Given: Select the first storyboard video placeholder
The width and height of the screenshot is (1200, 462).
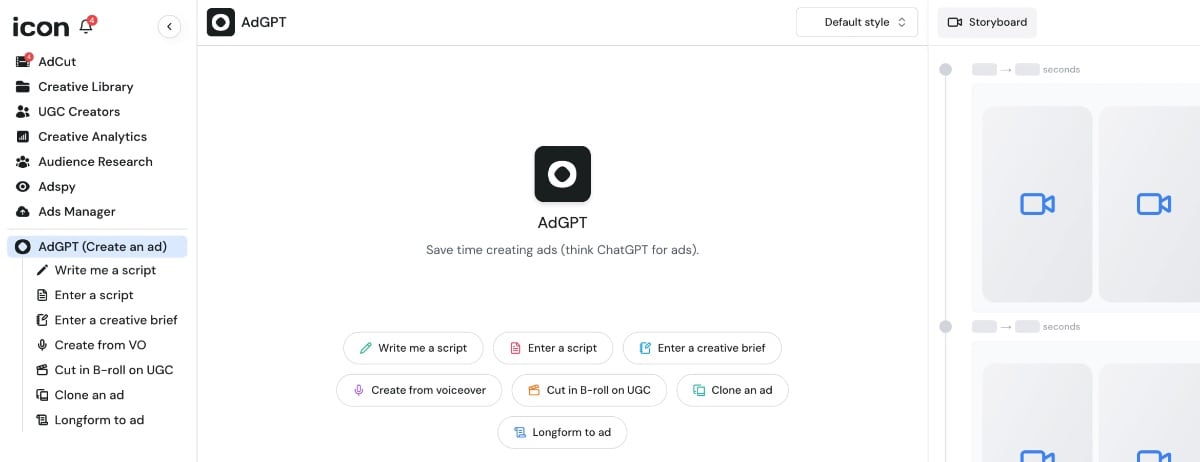Looking at the screenshot, I should click(x=1037, y=204).
